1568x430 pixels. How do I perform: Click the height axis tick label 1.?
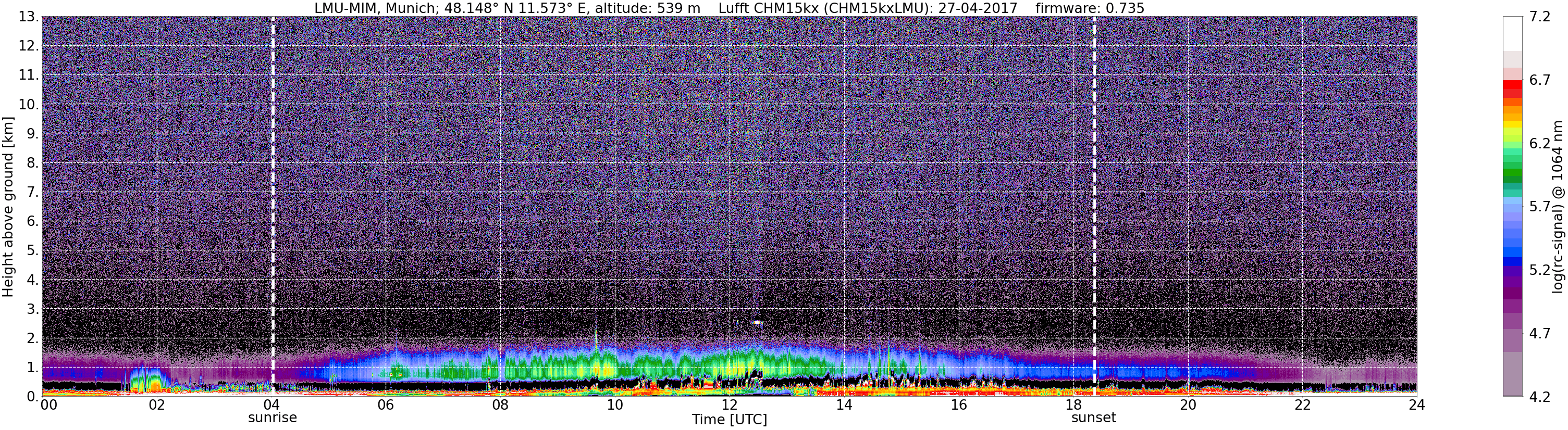click(x=33, y=368)
